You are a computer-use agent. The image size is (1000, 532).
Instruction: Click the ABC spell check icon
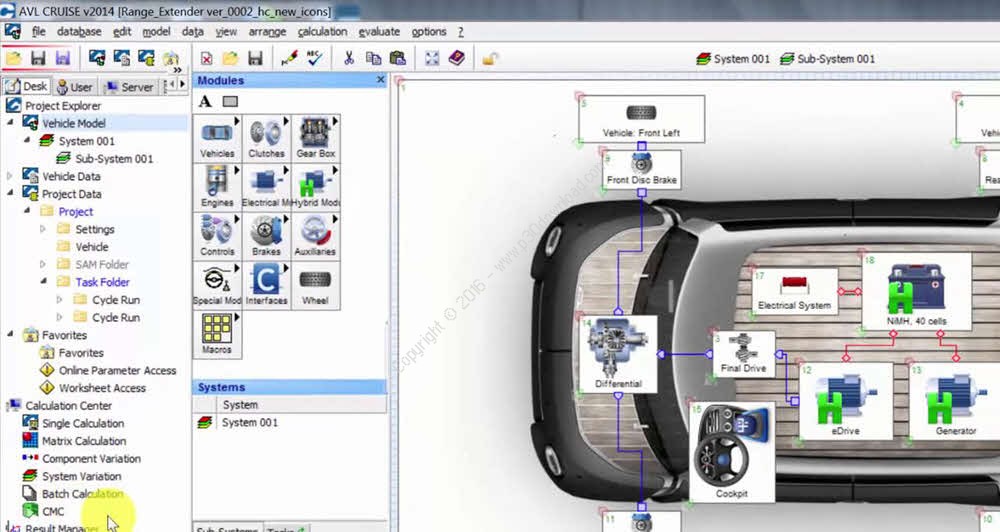coord(314,58)
